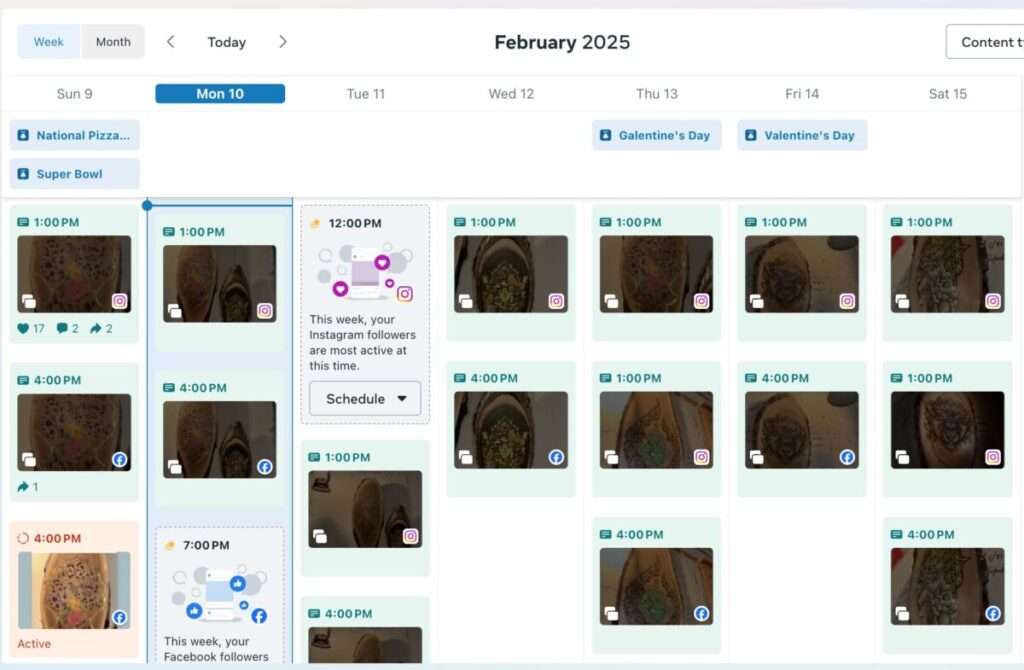Screen dimensions: 1024x670
Task: Open the Schedule dropdown on Tuesday
Action: 365,398
